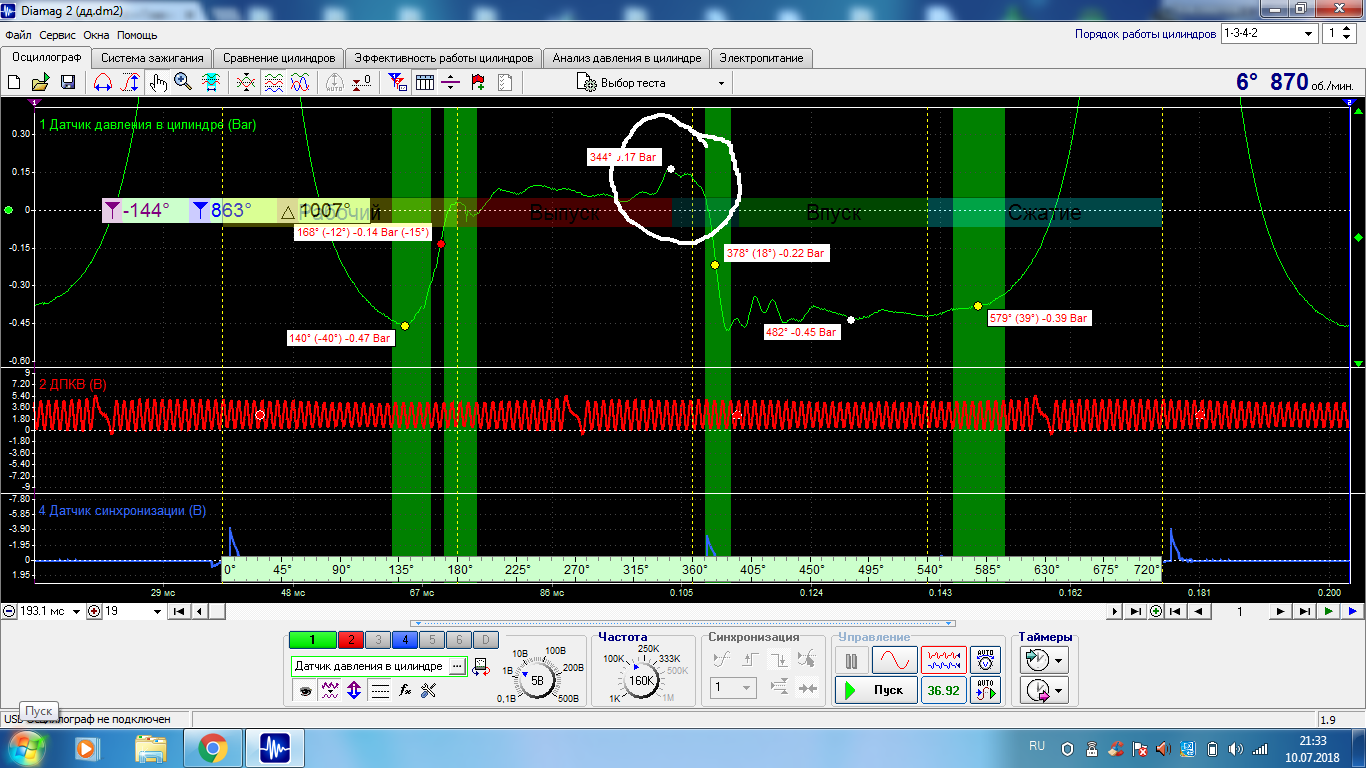Open the fx math function icon

(405, 690)
